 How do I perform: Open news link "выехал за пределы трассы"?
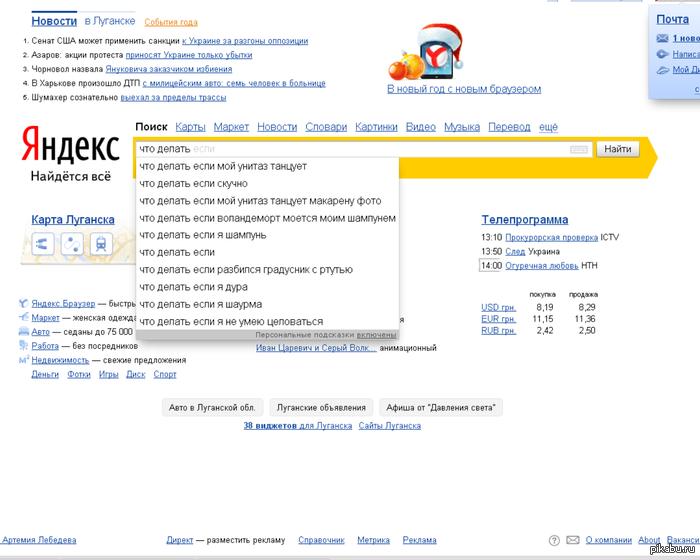tap(173, 98)
